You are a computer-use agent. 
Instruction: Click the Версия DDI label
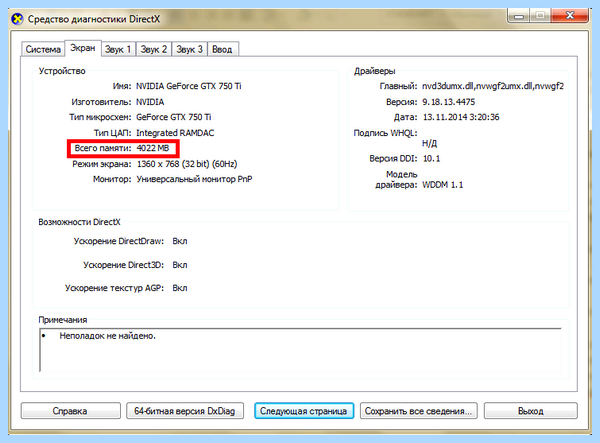(393, 158)
